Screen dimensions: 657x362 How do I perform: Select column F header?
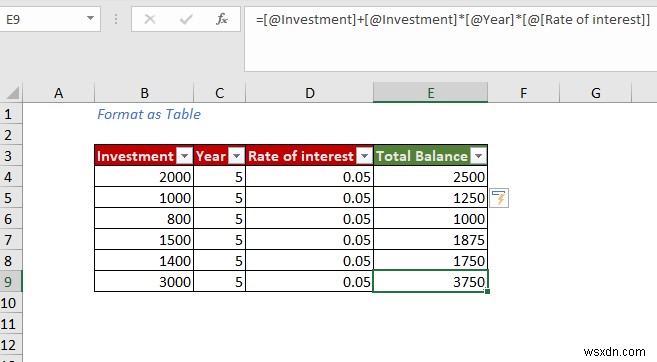(x=523, y=93)
